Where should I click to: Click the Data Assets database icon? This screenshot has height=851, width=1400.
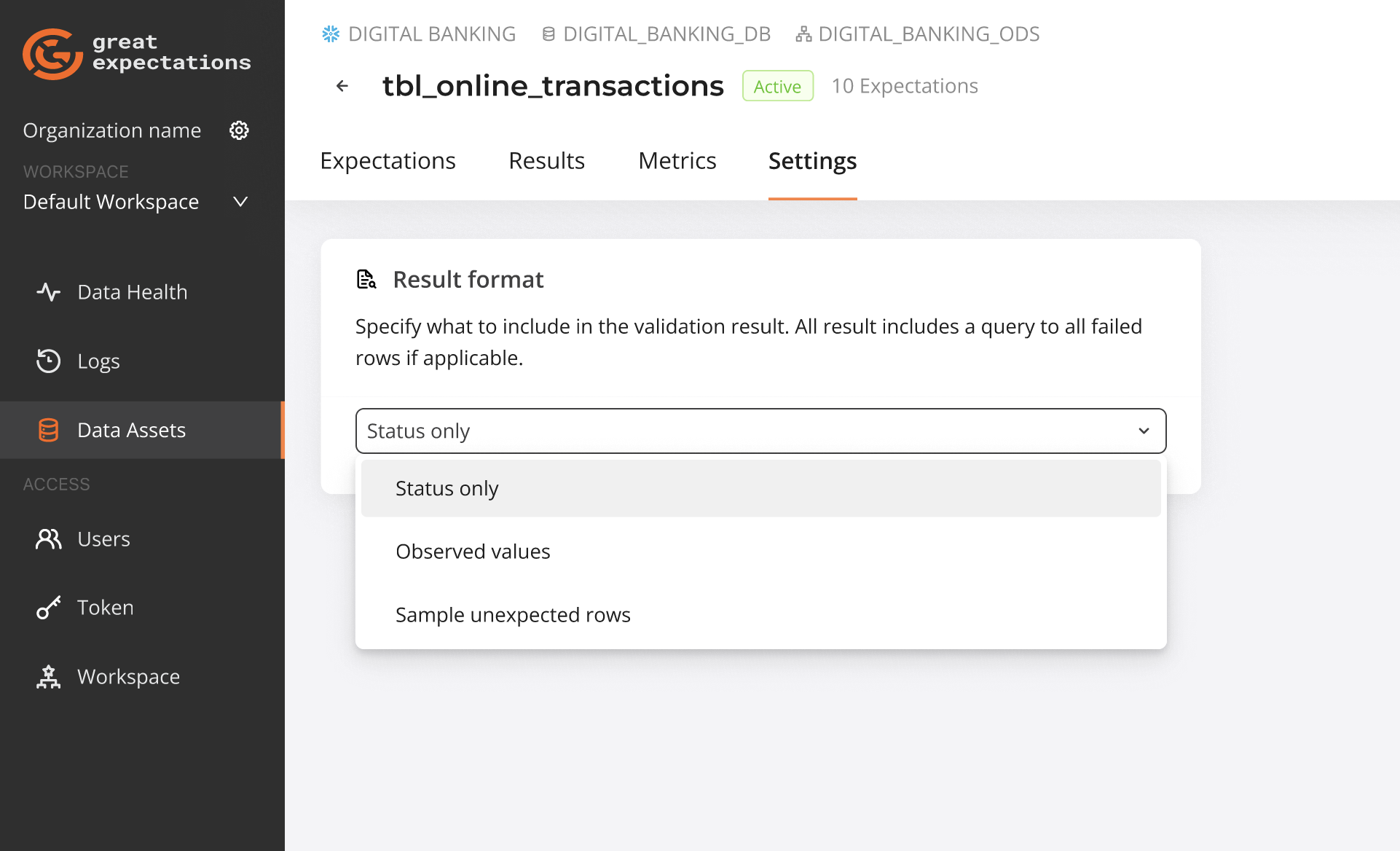pos(48,430)
